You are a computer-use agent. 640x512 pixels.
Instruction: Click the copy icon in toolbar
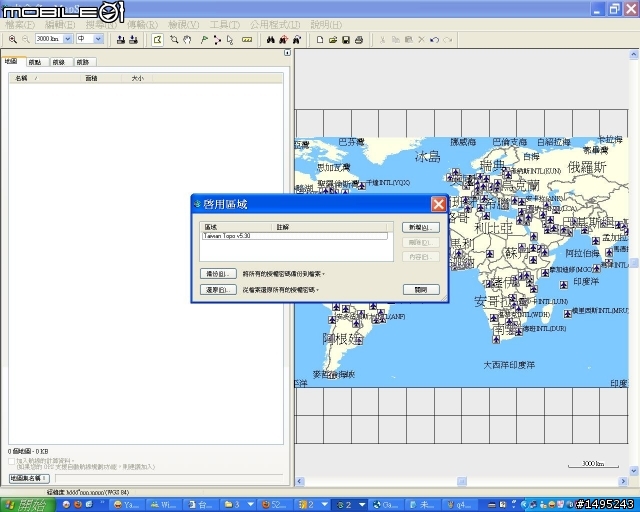click(x=396, y=40)
